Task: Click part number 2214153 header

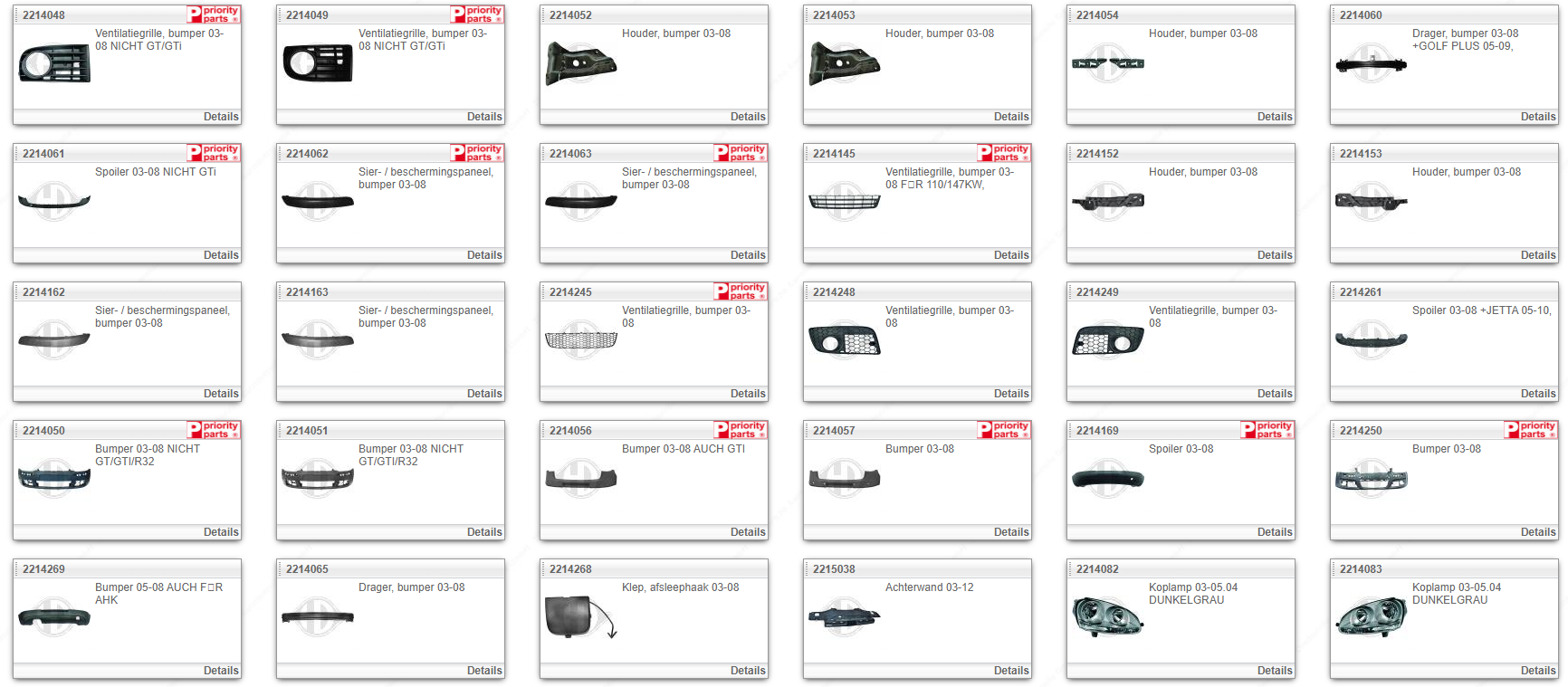Action: click(1360, 154)
